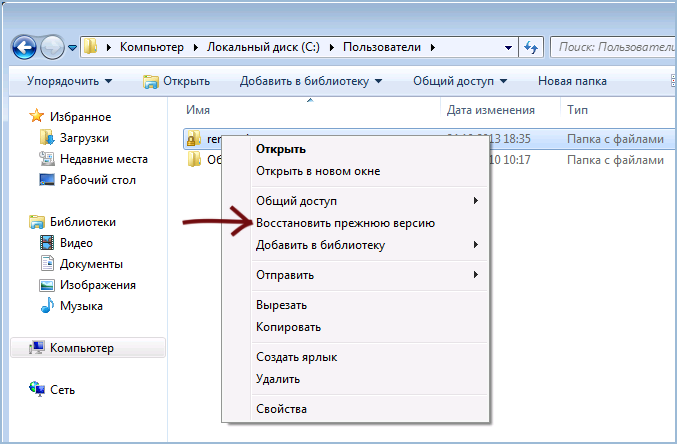
Task: Open the Музыка library
Action: 80,306
